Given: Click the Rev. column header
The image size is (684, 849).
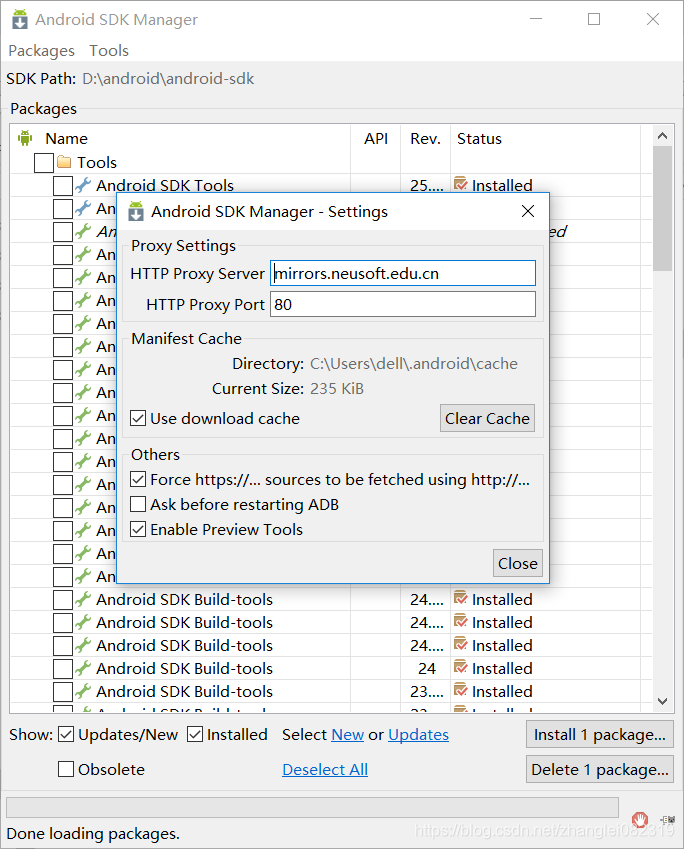Looking at the screenshot, I should (x=425, y=139).
